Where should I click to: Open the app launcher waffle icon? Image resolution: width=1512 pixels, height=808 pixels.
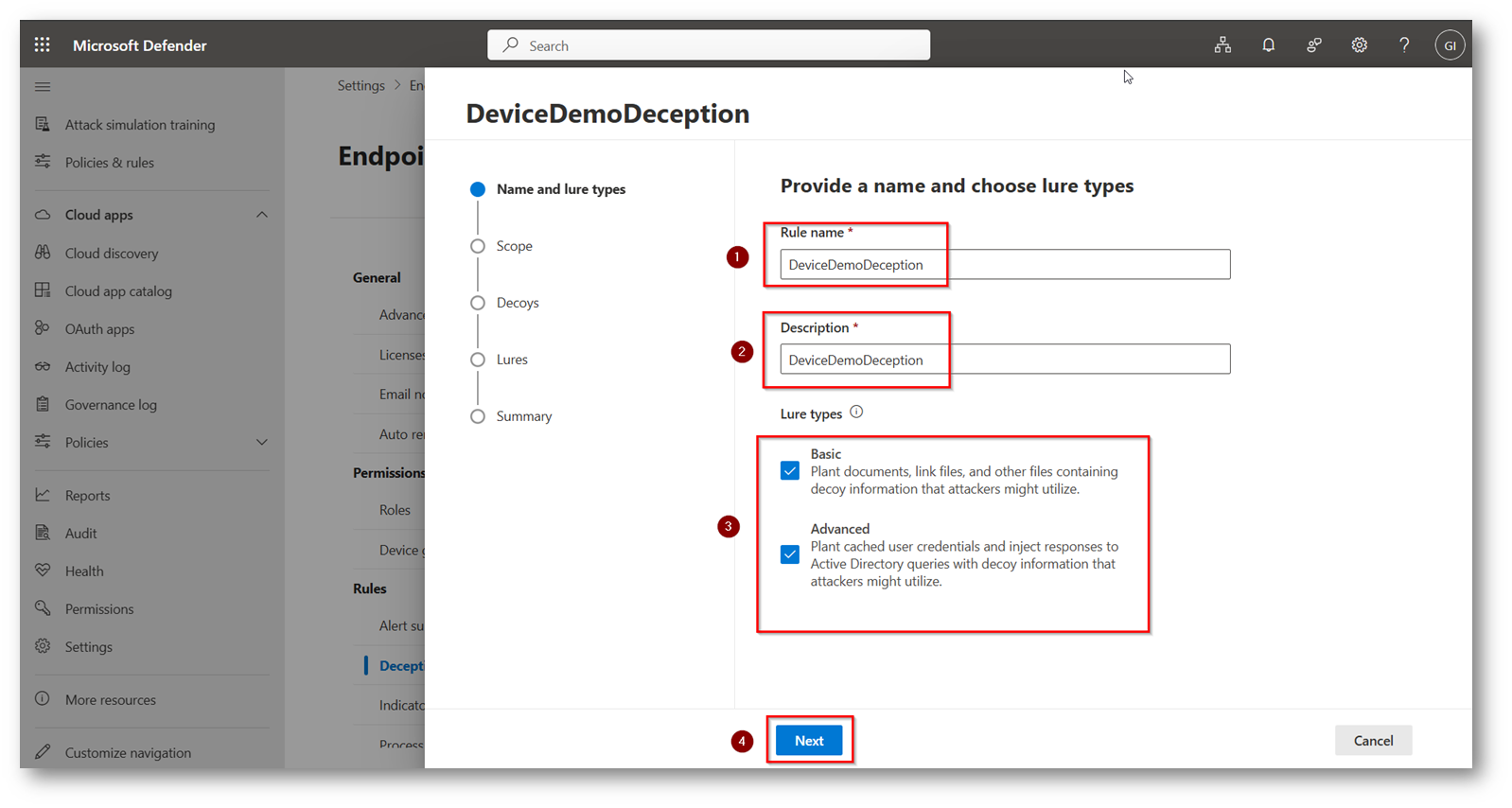(43, 44)
